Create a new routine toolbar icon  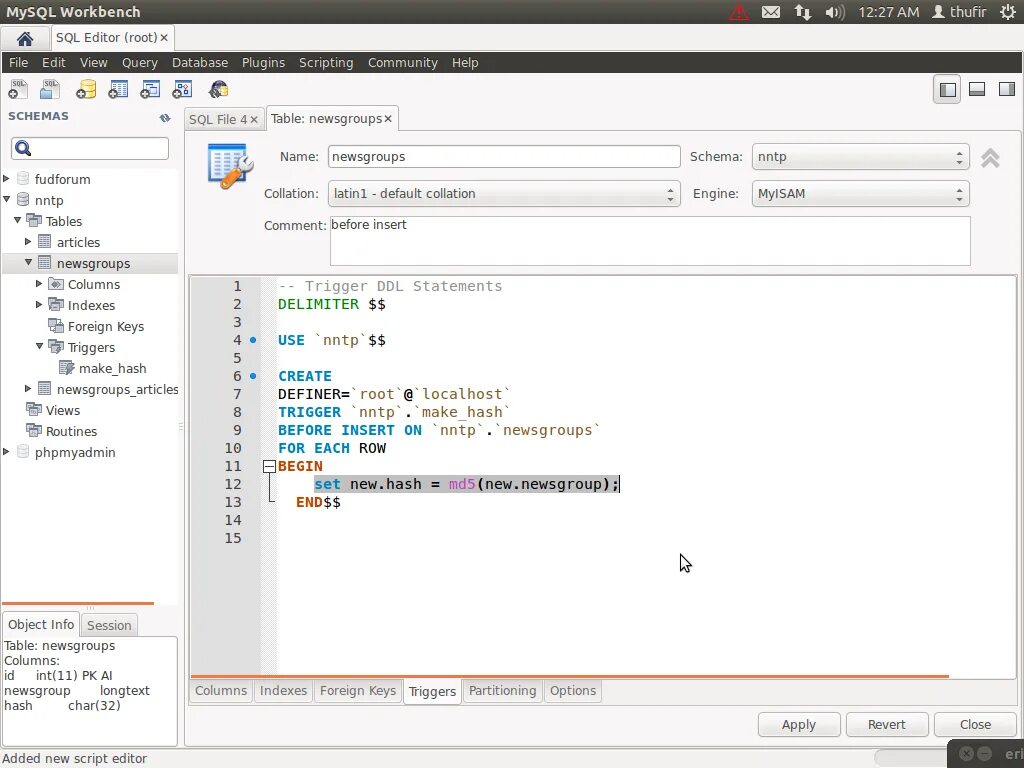coord(182,89)
